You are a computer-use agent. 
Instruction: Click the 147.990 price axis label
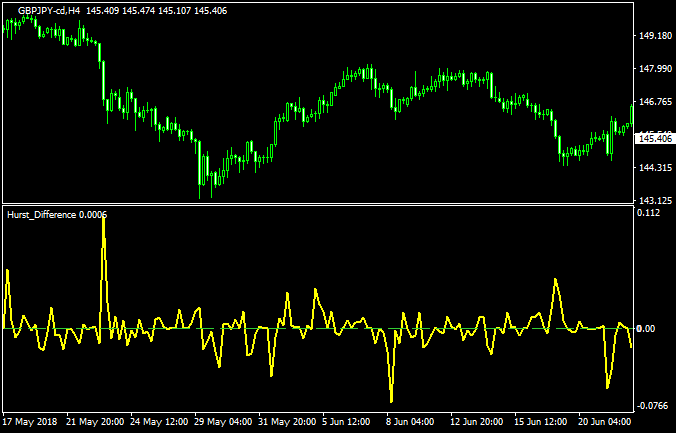[x=654, y=69]
